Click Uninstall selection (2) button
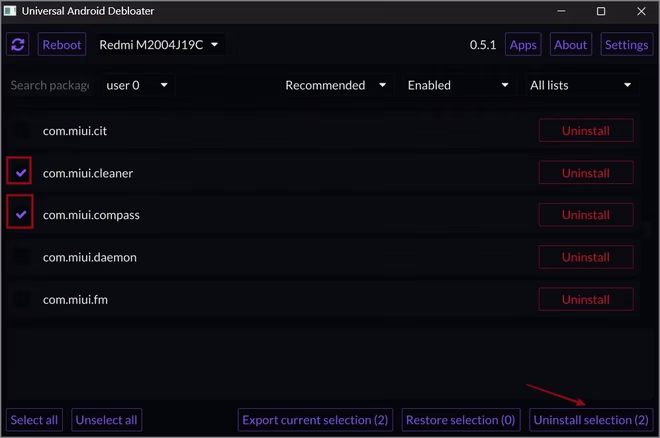 (591, 420)
